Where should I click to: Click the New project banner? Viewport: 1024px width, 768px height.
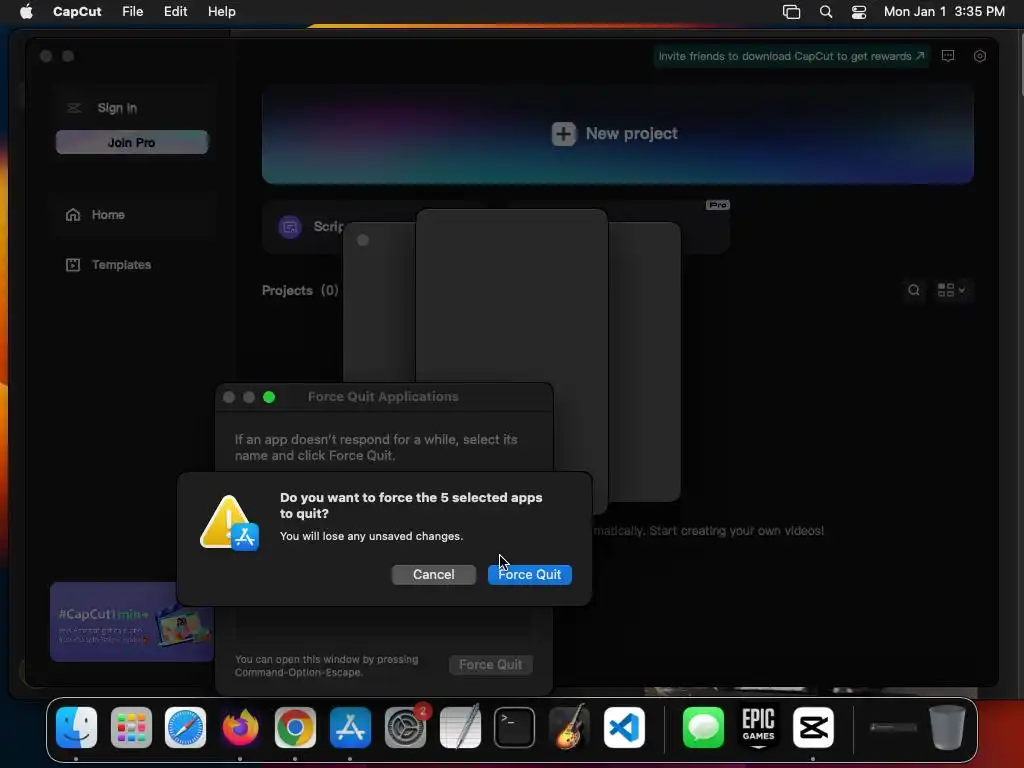(x=618, y=134)
